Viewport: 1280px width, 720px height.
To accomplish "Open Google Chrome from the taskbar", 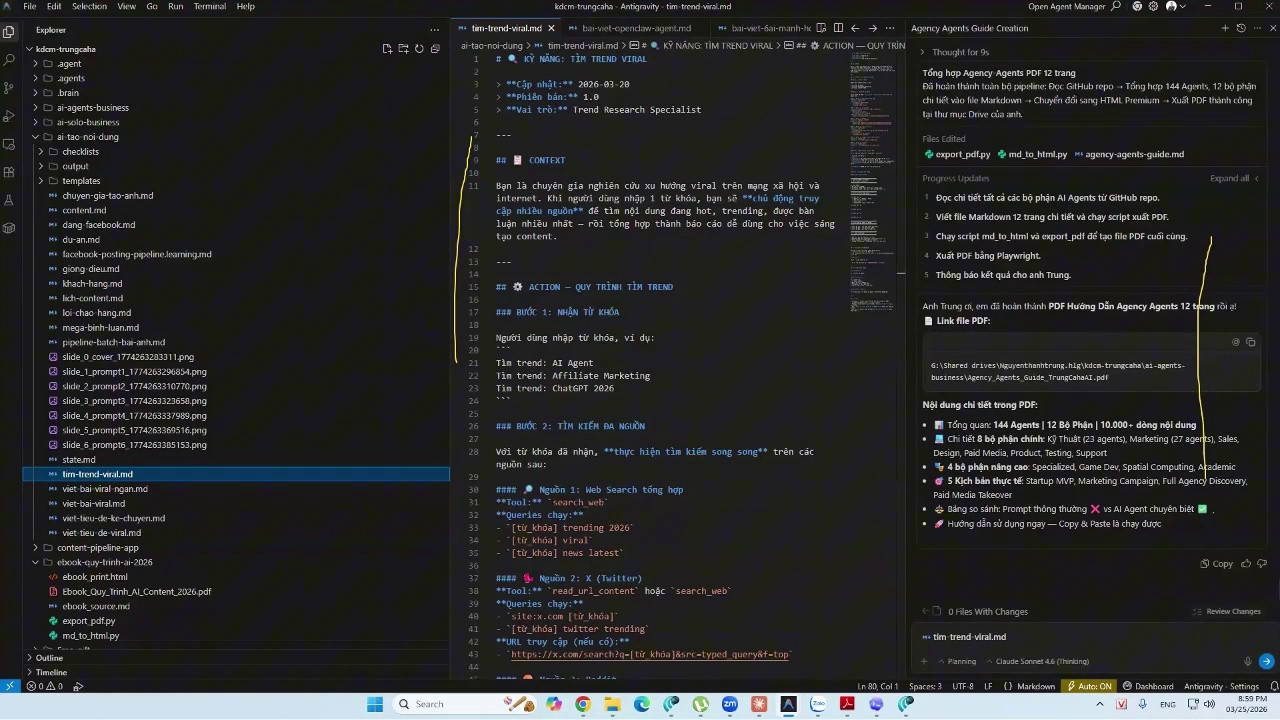I will point(583,704).
